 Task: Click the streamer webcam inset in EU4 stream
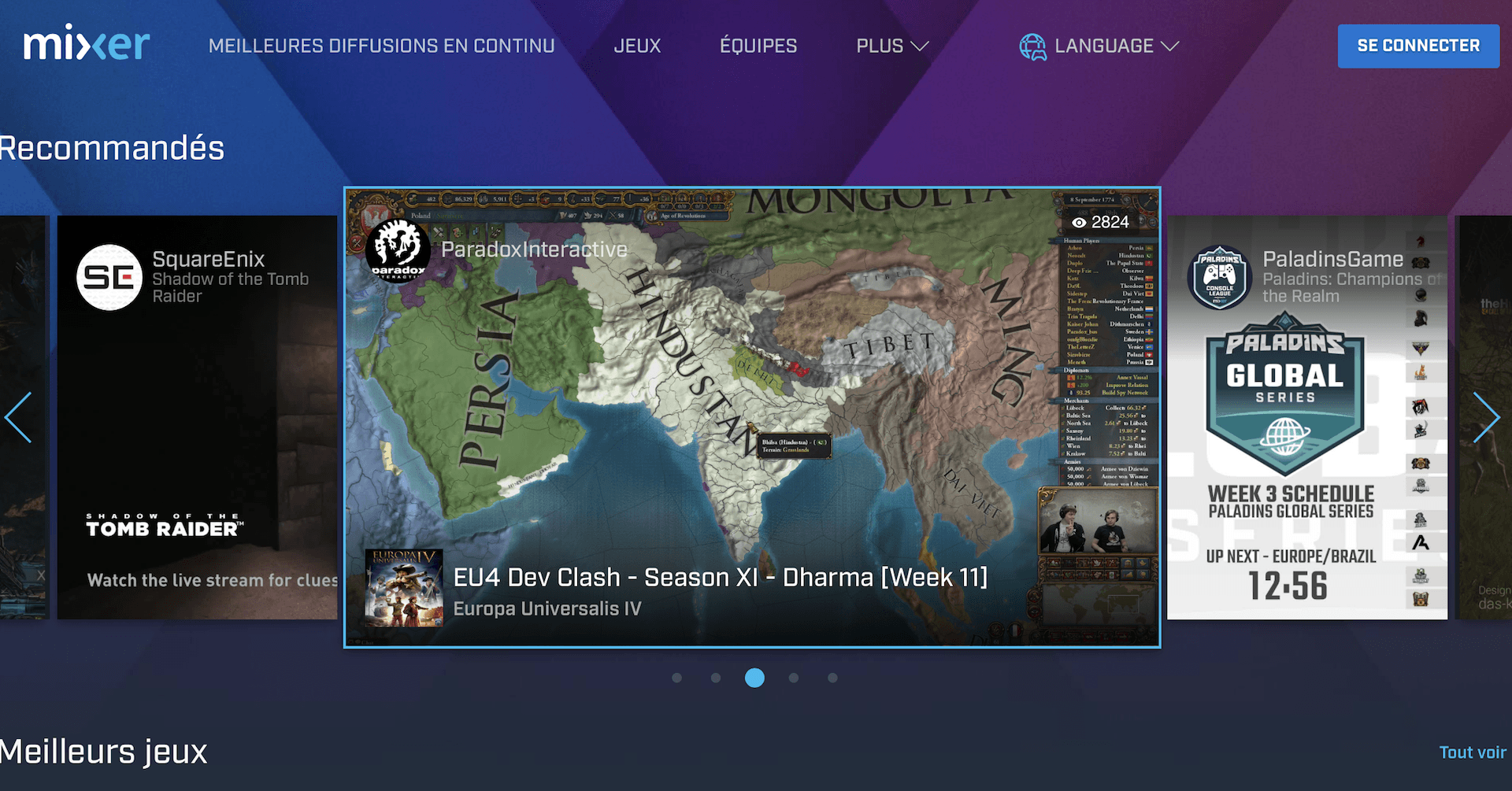click(1098, 522)
